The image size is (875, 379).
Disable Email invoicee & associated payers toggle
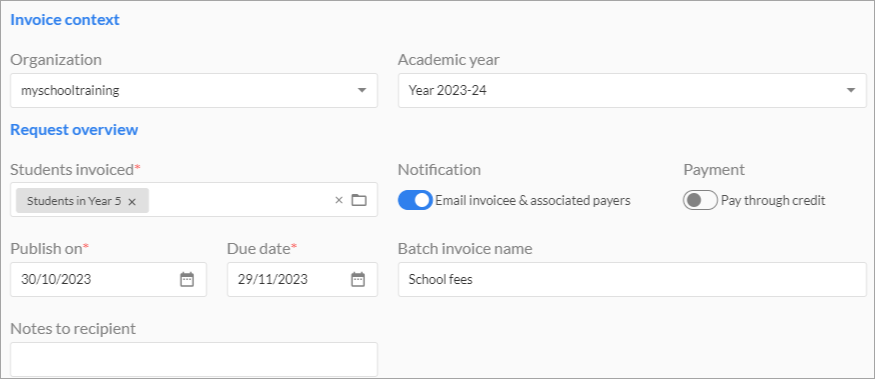tap(415, 200)
